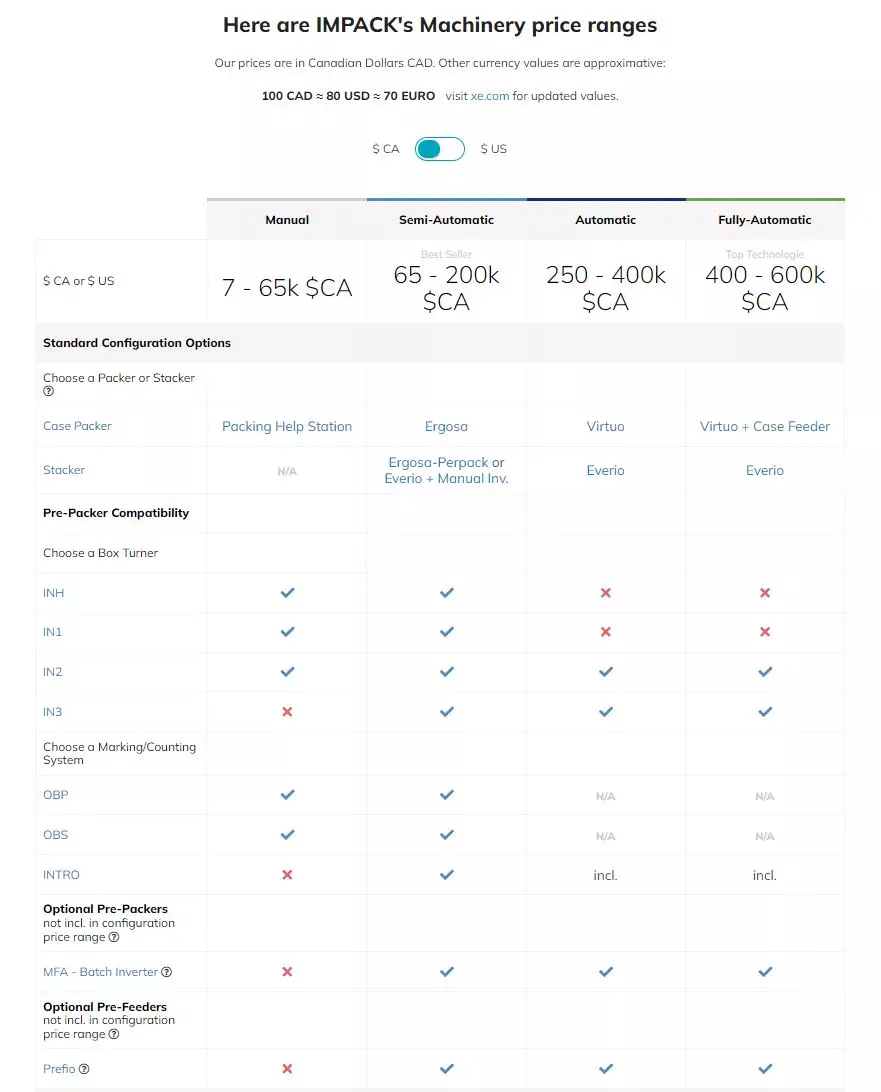Click the IN1 red cross under Automatic
Image resolution: width=881 pixels, height=1092 pixels.
[605, 632]
